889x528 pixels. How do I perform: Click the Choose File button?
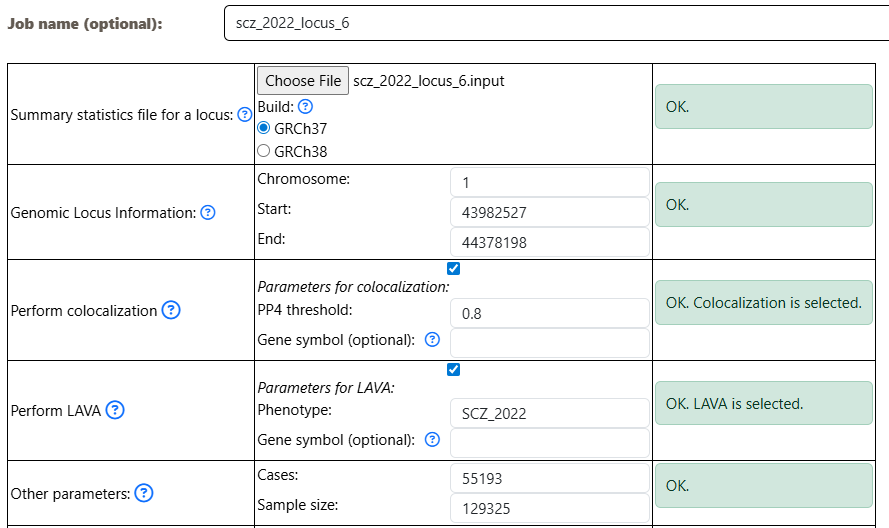coord(303,81)
